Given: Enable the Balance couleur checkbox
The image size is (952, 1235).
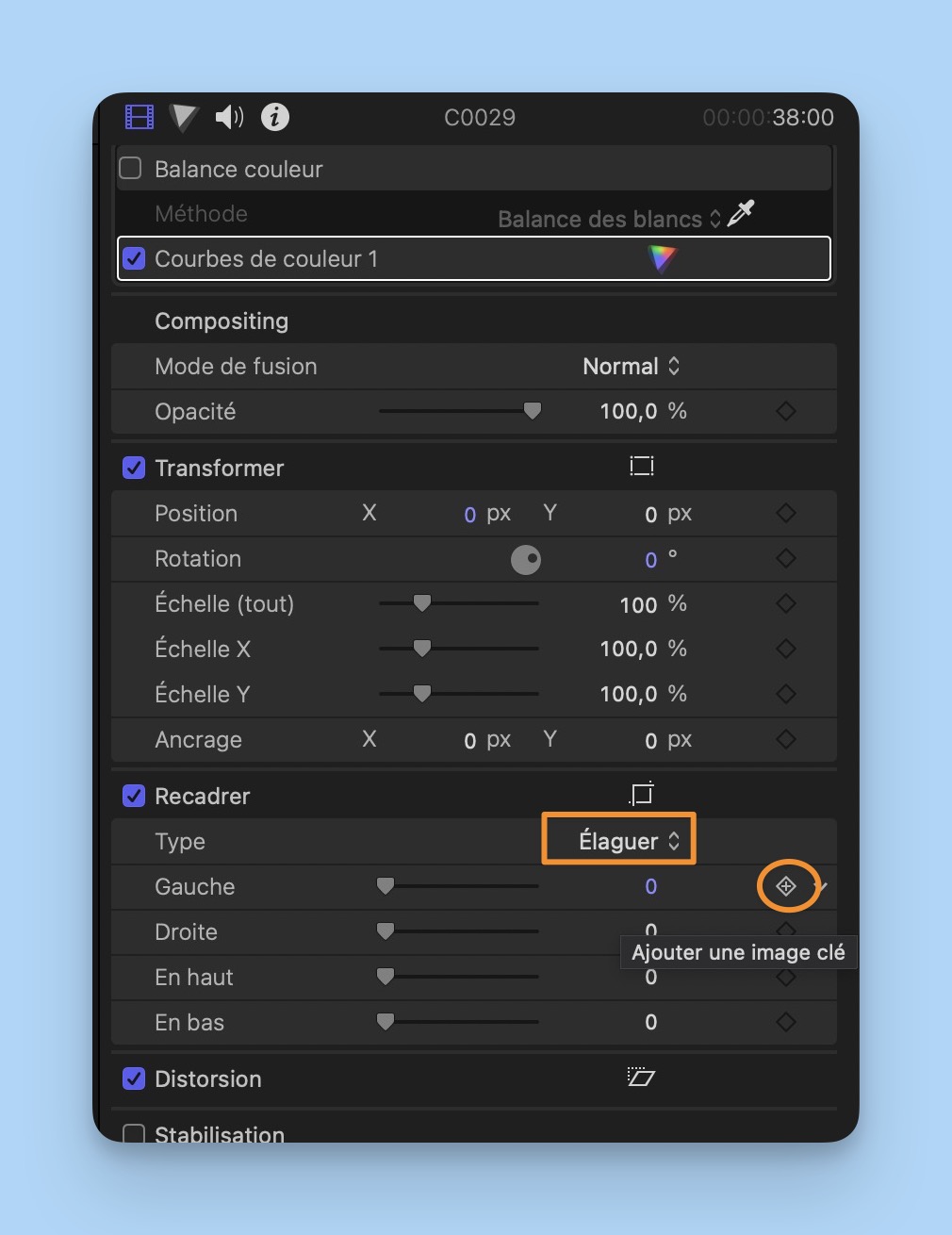Looking at the screenshot, I should click(130, 168).
